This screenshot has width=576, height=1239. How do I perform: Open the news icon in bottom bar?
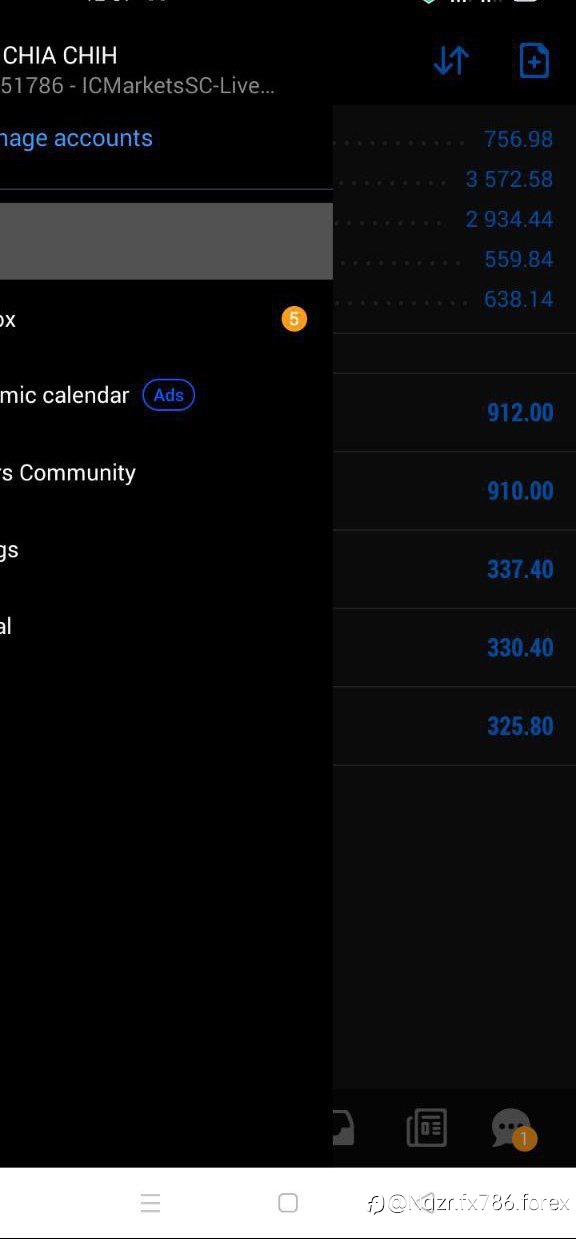coord(427,1128)
